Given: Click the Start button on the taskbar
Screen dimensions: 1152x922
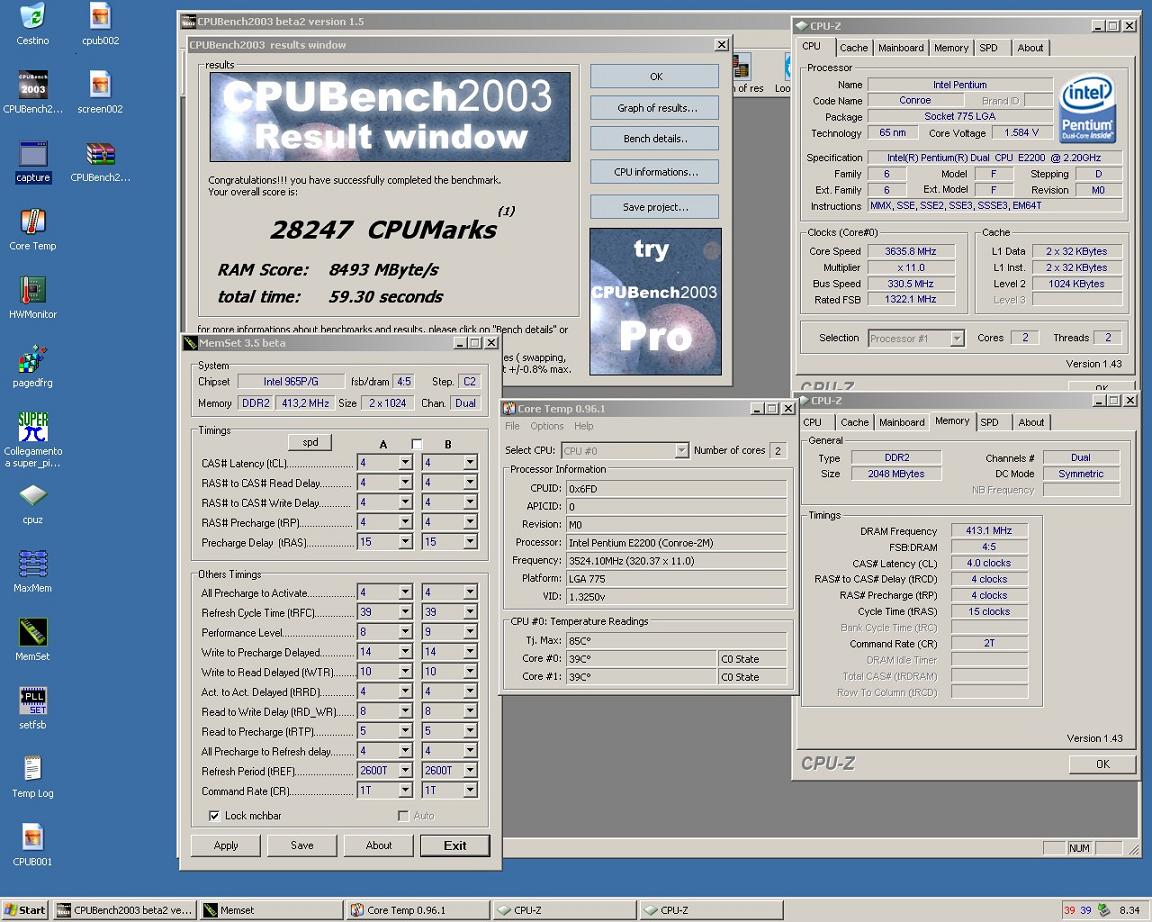Looking at the screenshot, I should point(25,910).
